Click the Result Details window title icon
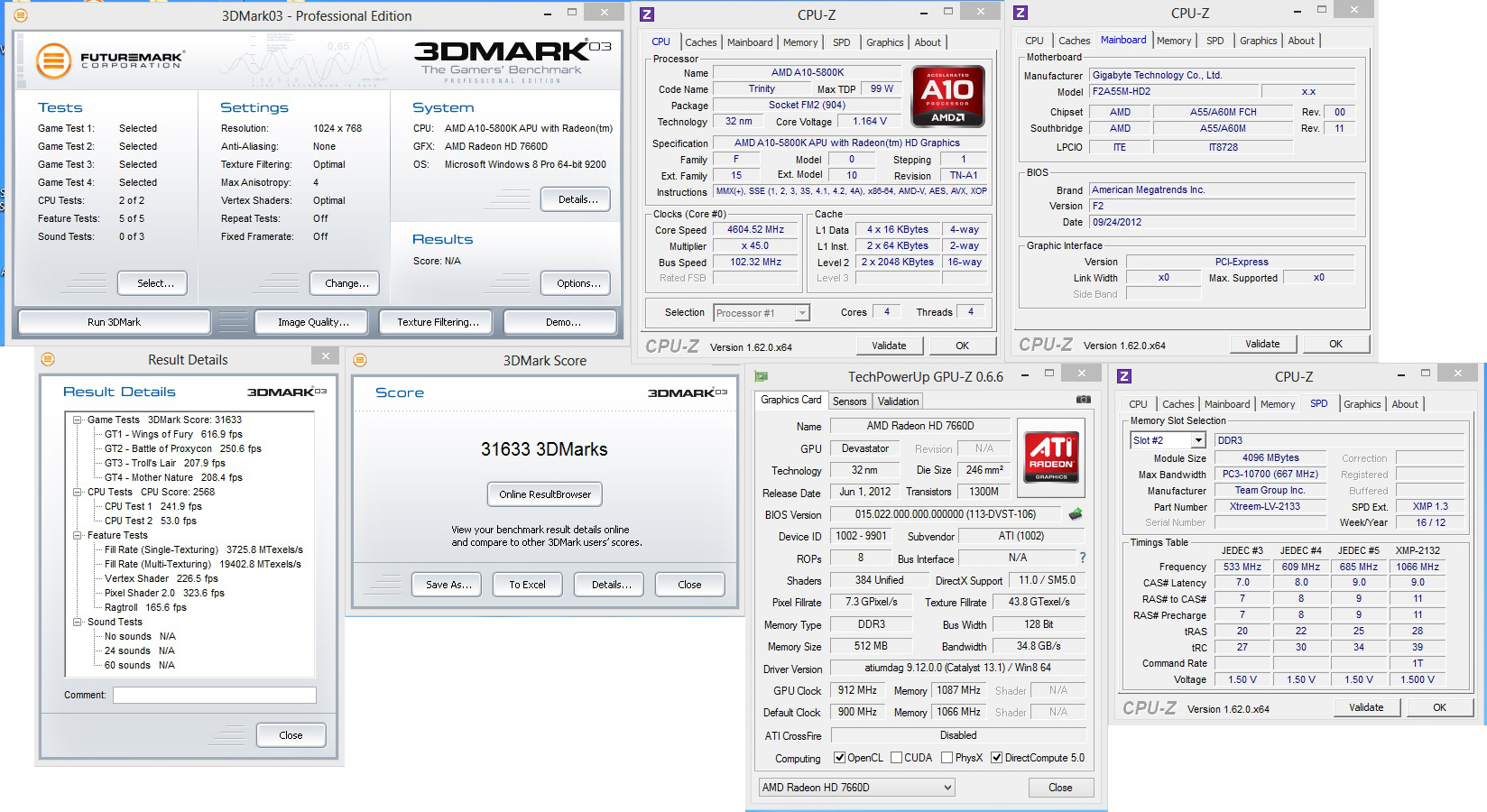 48,359
